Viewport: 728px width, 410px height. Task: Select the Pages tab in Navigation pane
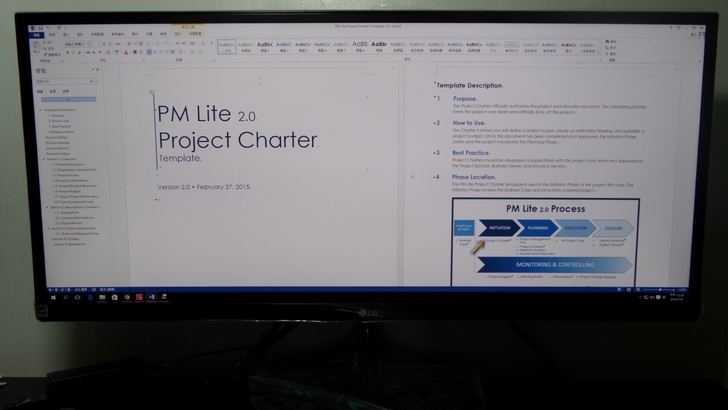click(52, 91)
